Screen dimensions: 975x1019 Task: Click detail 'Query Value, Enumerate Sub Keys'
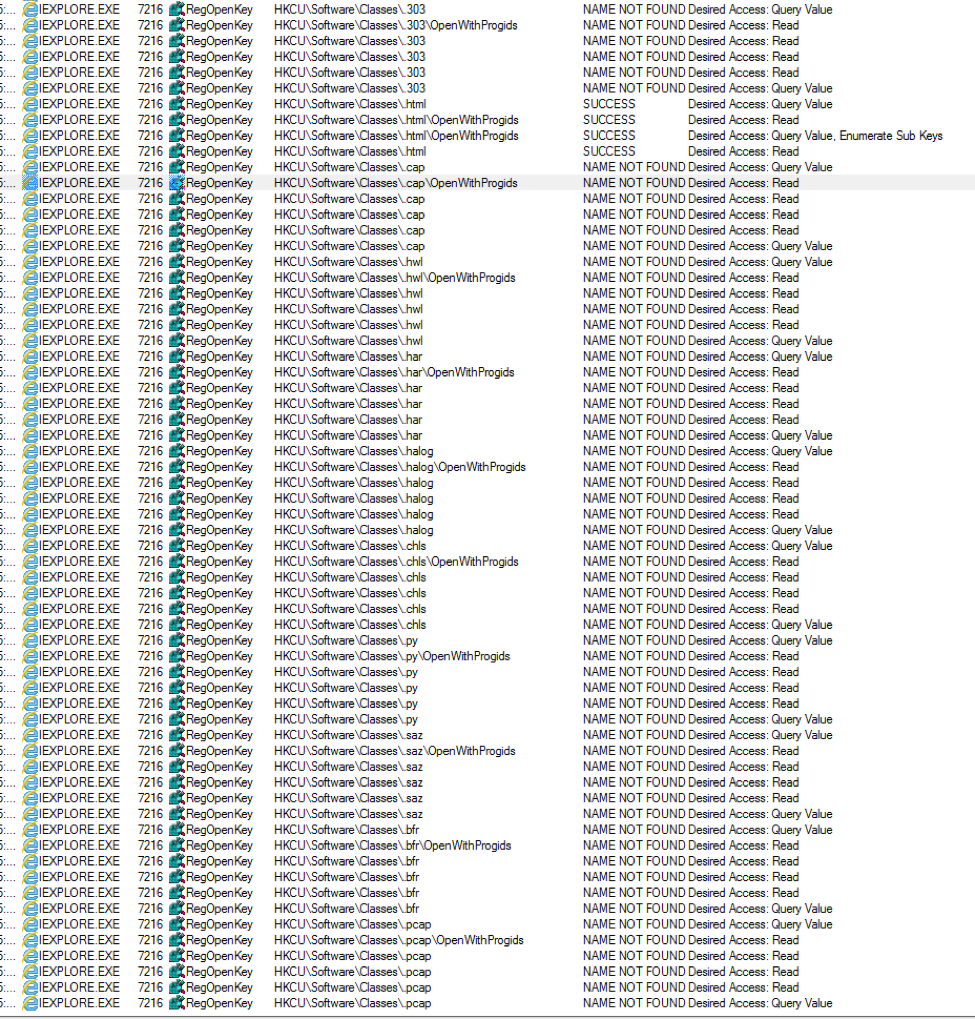pos(857,136)
